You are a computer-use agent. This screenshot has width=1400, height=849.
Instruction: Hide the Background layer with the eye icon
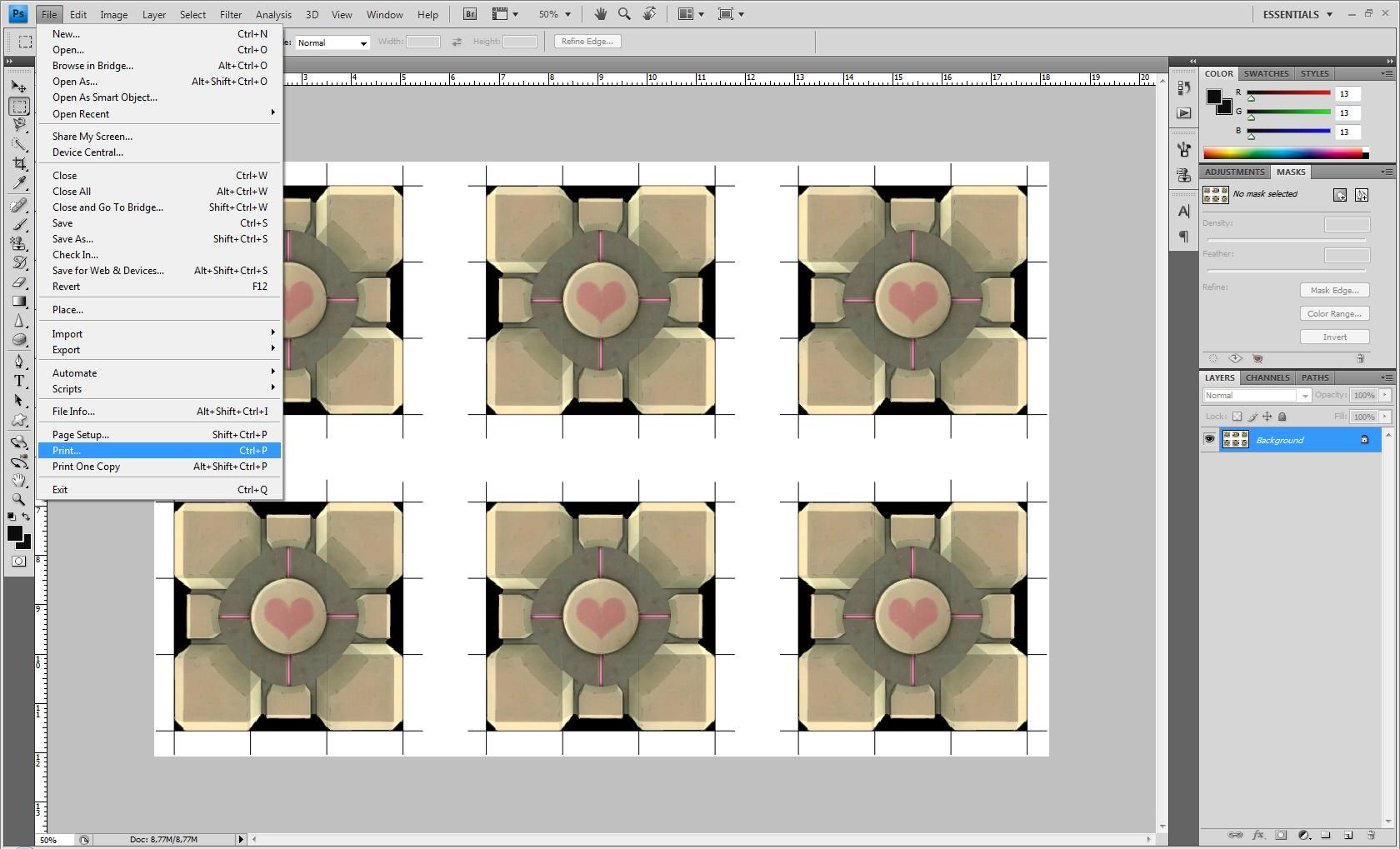point(1209,439)
